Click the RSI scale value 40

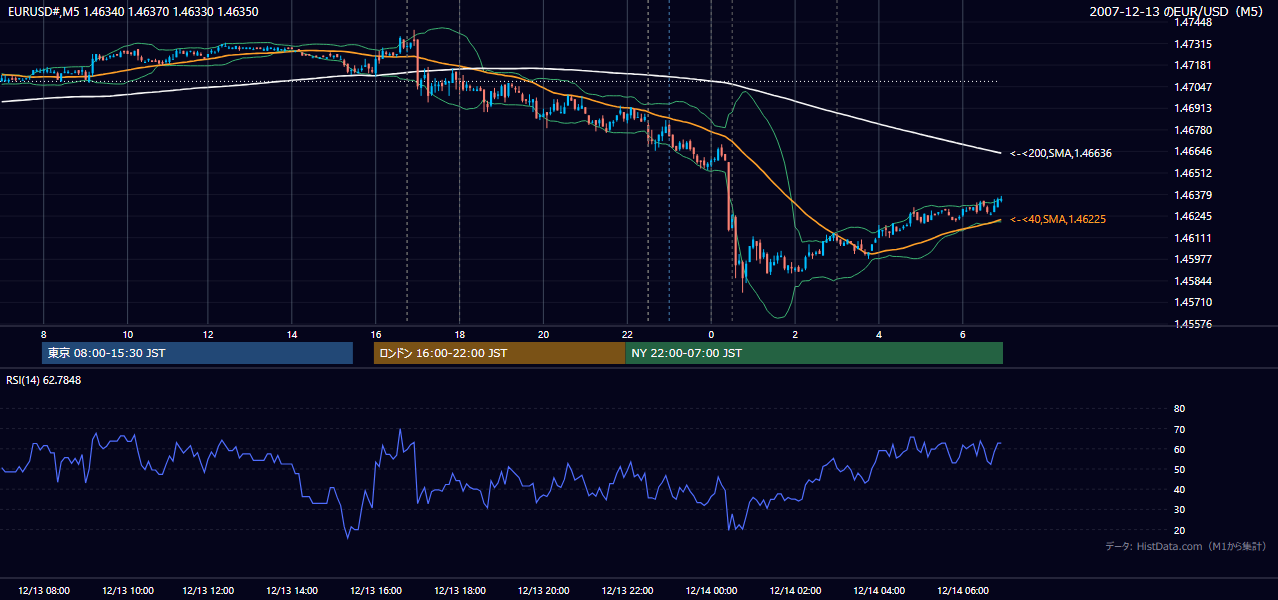click(1179, 489)
